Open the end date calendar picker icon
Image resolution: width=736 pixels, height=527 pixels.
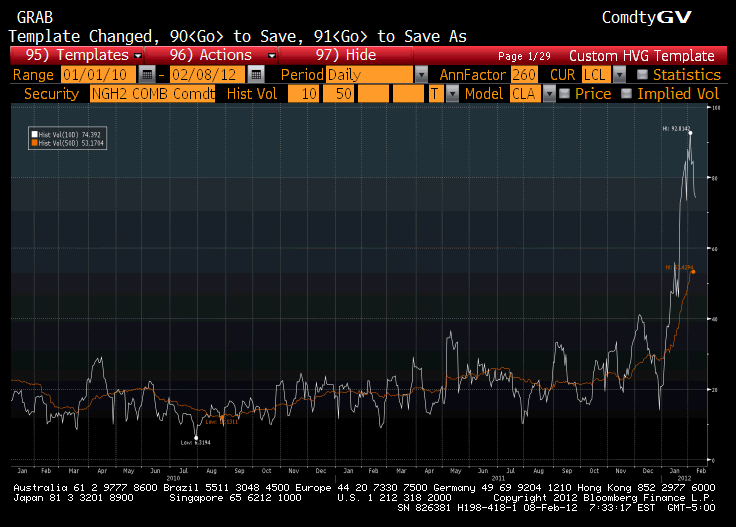click(x=256, y=75)
